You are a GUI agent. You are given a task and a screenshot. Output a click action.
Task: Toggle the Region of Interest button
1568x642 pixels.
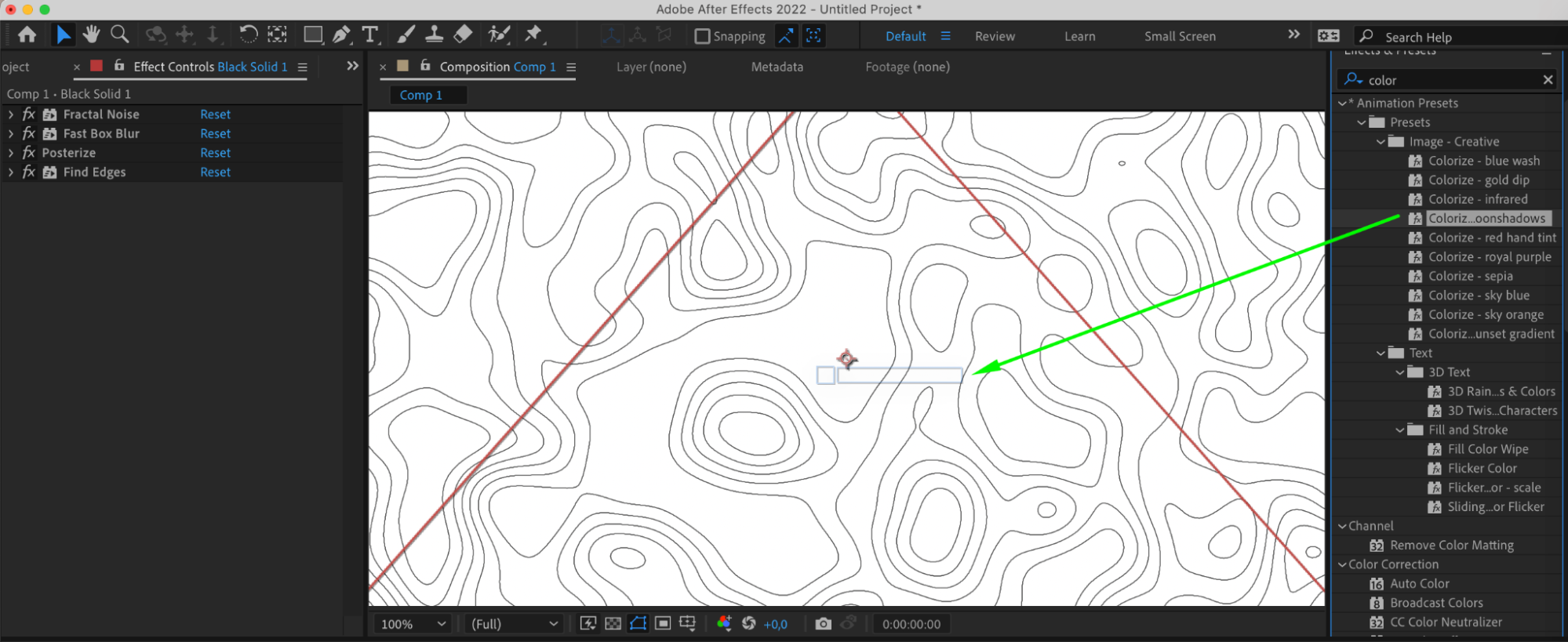663,623
